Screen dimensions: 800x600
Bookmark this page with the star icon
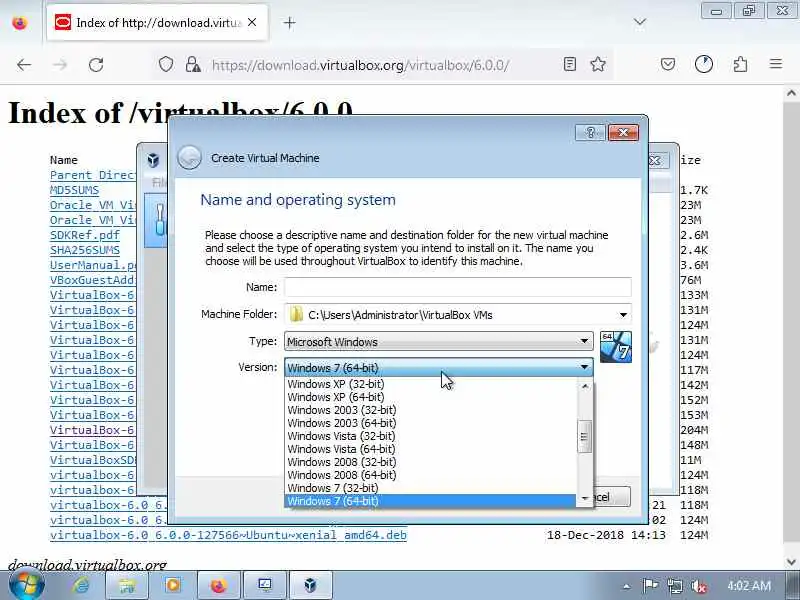(x=597, y=64)
